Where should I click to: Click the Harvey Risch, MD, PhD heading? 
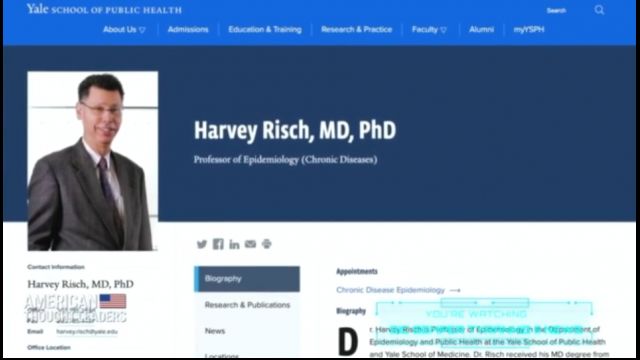(x=295, y=130)
